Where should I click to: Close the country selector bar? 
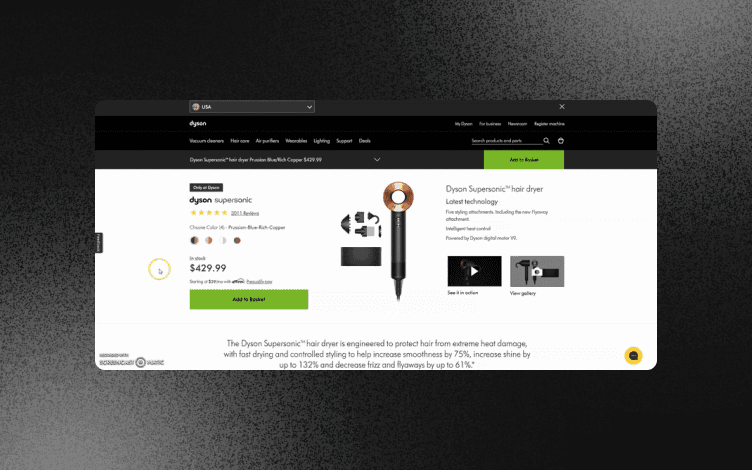point(562,106)
